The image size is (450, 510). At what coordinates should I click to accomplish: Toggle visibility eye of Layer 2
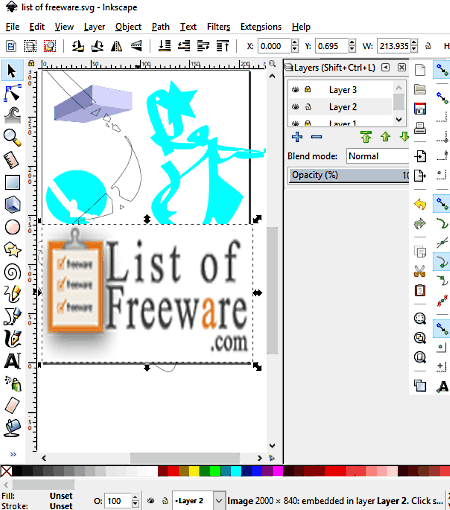tap(295, 107)
